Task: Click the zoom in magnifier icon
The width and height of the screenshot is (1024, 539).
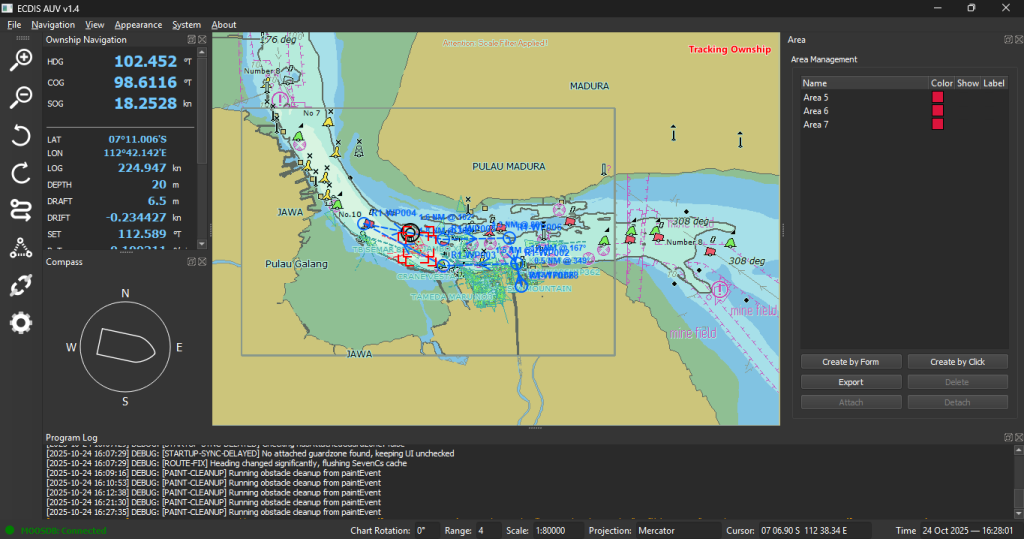Action: point(21,60)
